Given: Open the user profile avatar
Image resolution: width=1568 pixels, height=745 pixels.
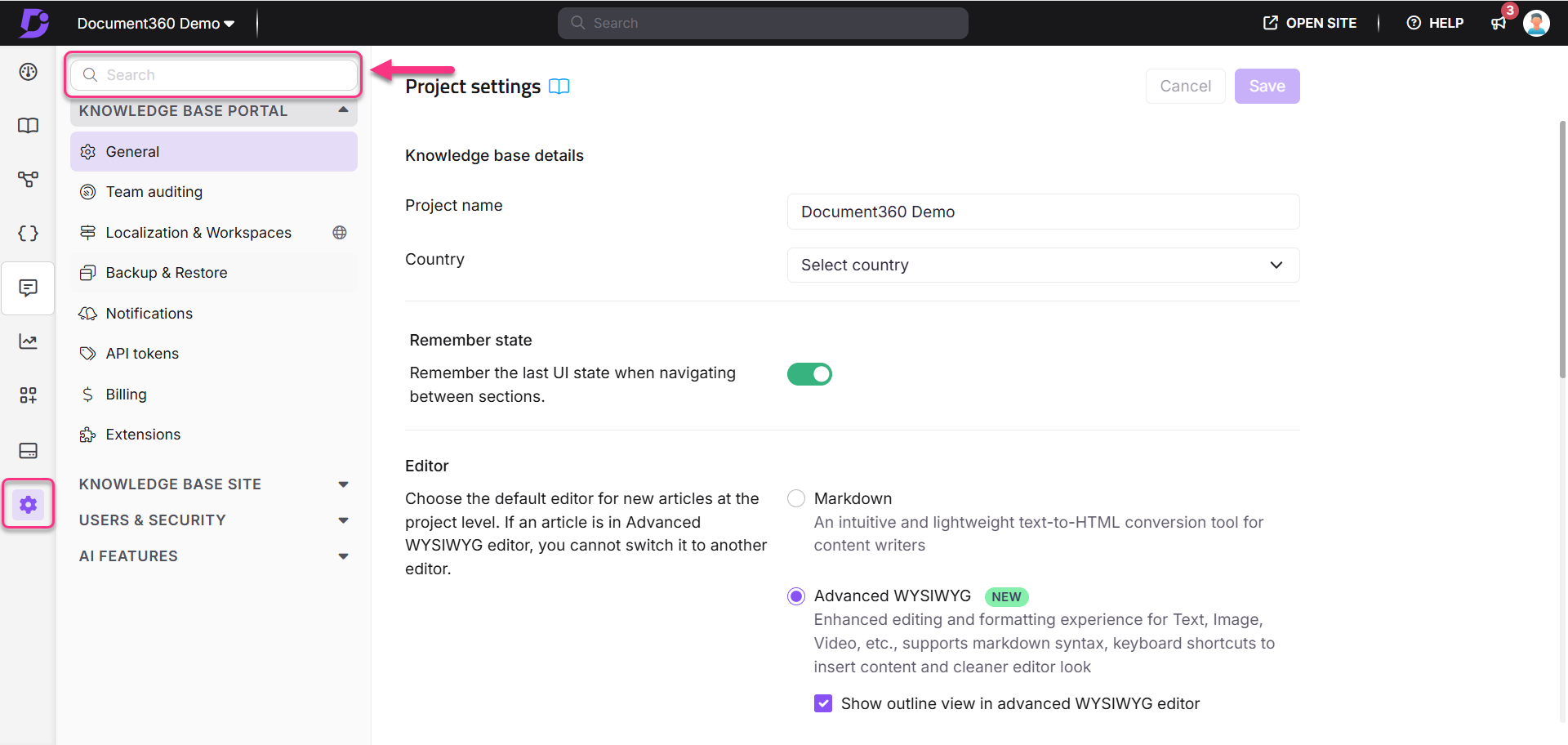Looking at the screenshot, I should tap(1536, 23).
